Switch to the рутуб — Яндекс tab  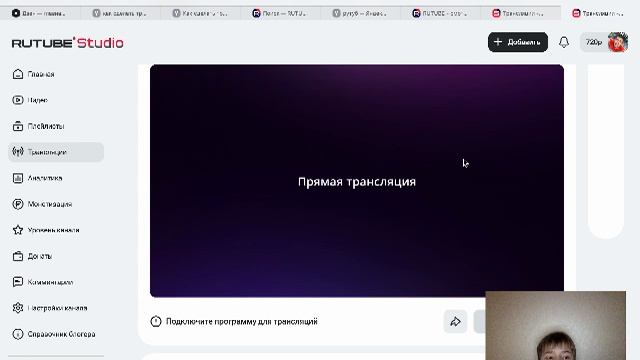(x=360, y=13)
